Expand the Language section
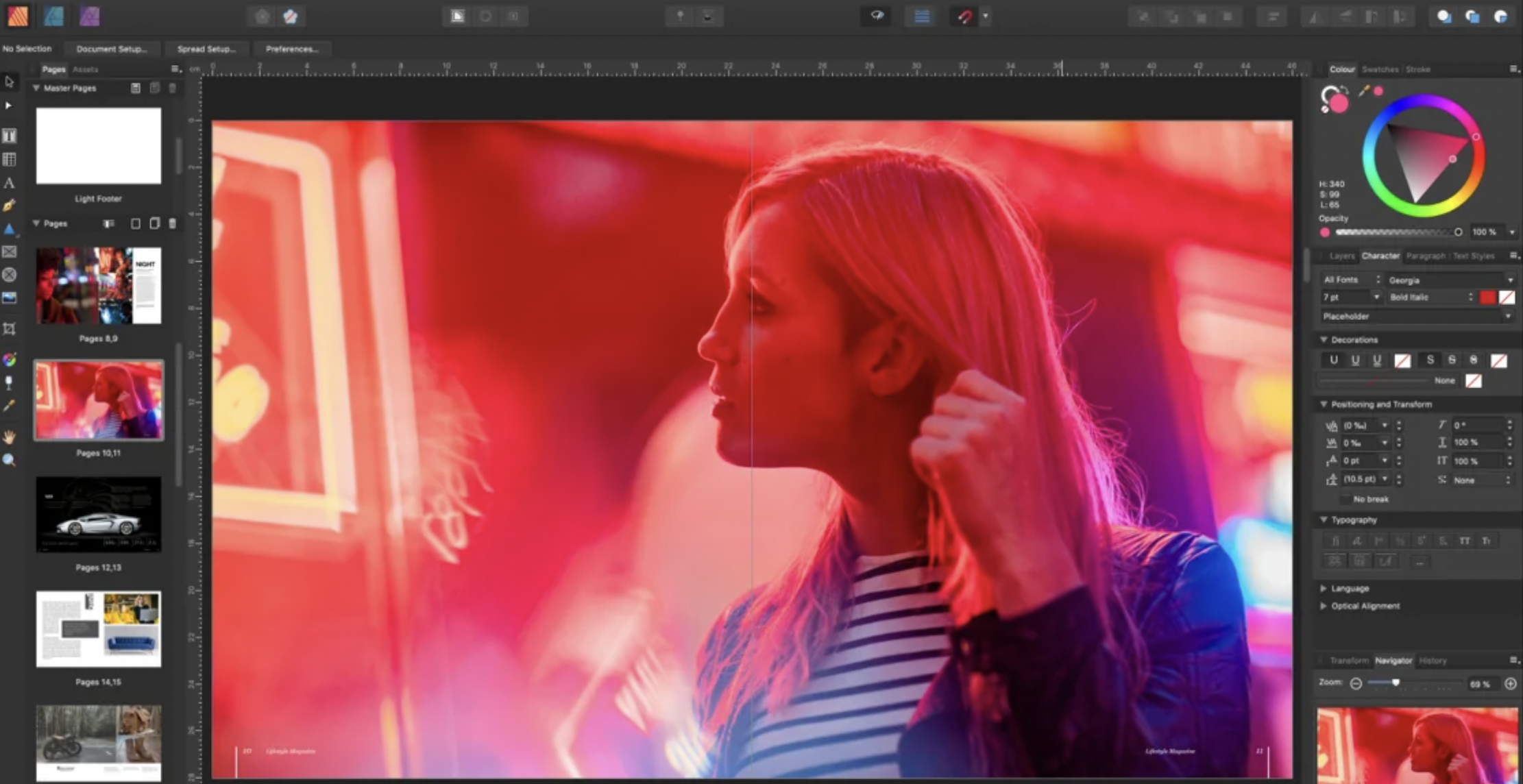Viewport: 1523px width, 784px height. [x=1324, y=588]
